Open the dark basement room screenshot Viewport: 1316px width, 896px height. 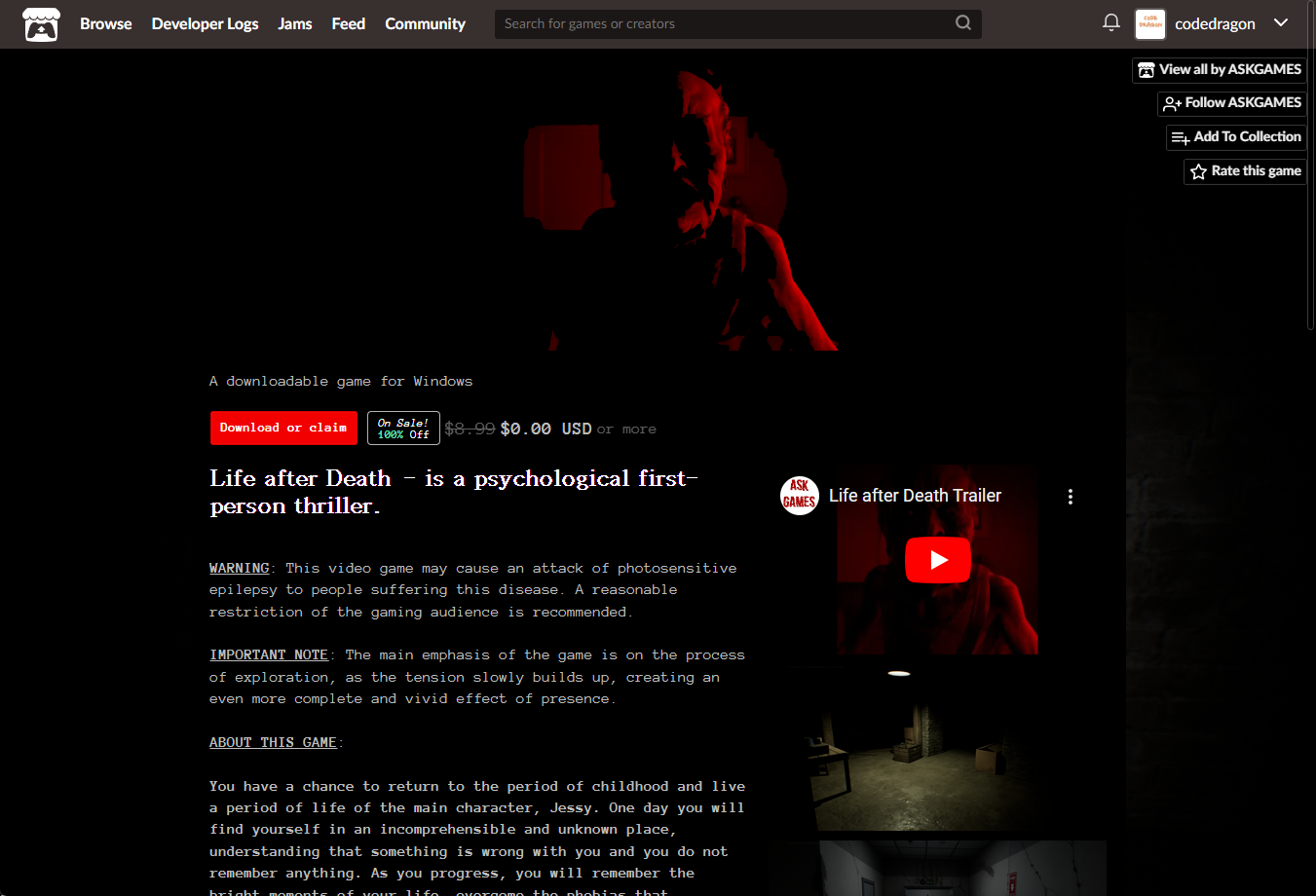pos(938,747)
